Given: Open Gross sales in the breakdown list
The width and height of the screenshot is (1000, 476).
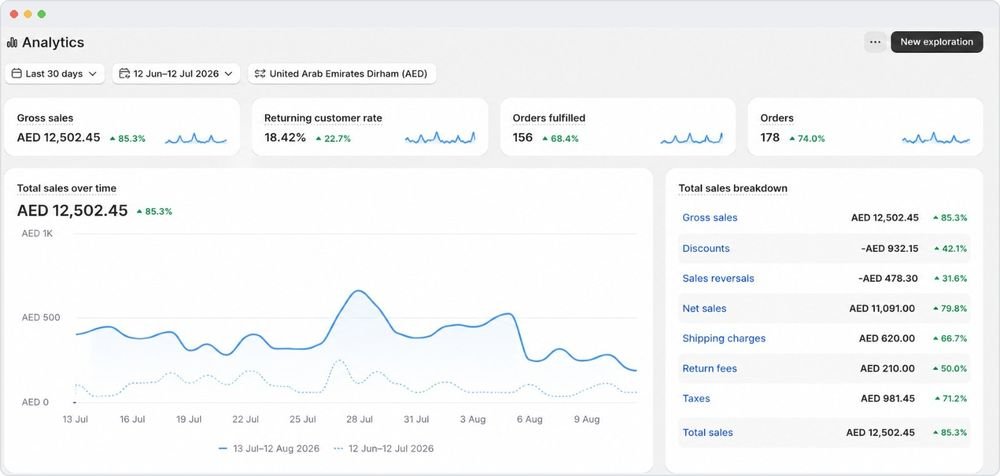Looking at the screenshot, I should pyautogui.click(x=710, y=218).
